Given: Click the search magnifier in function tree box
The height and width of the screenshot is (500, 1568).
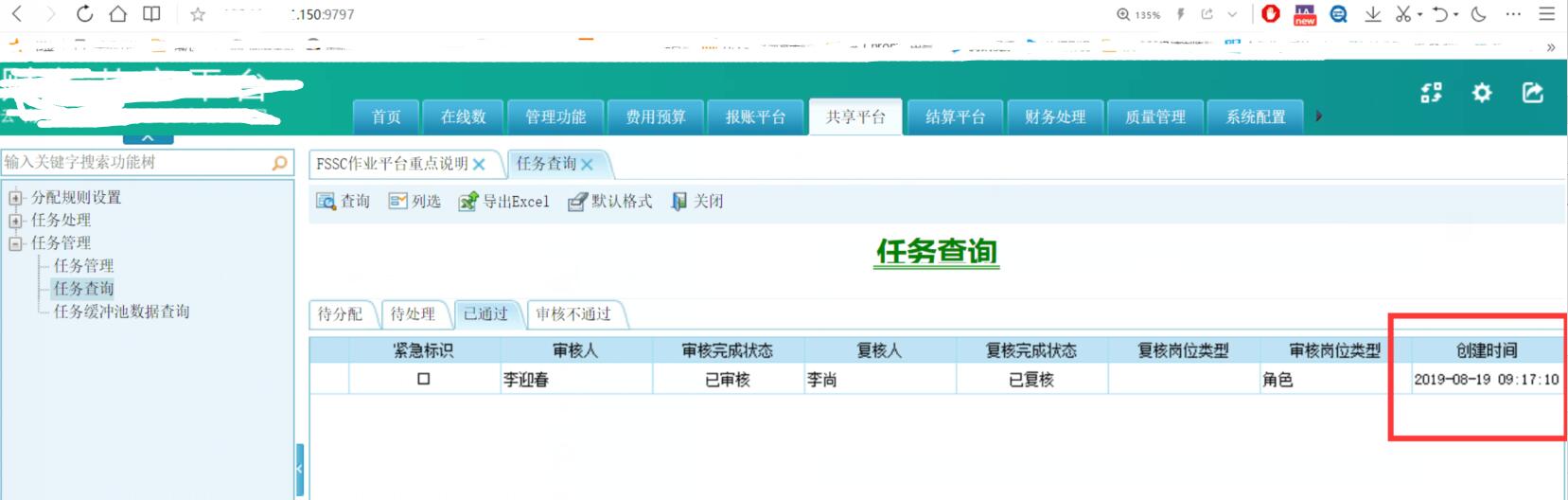Looking at the screenshot, I should click(279, 163).
